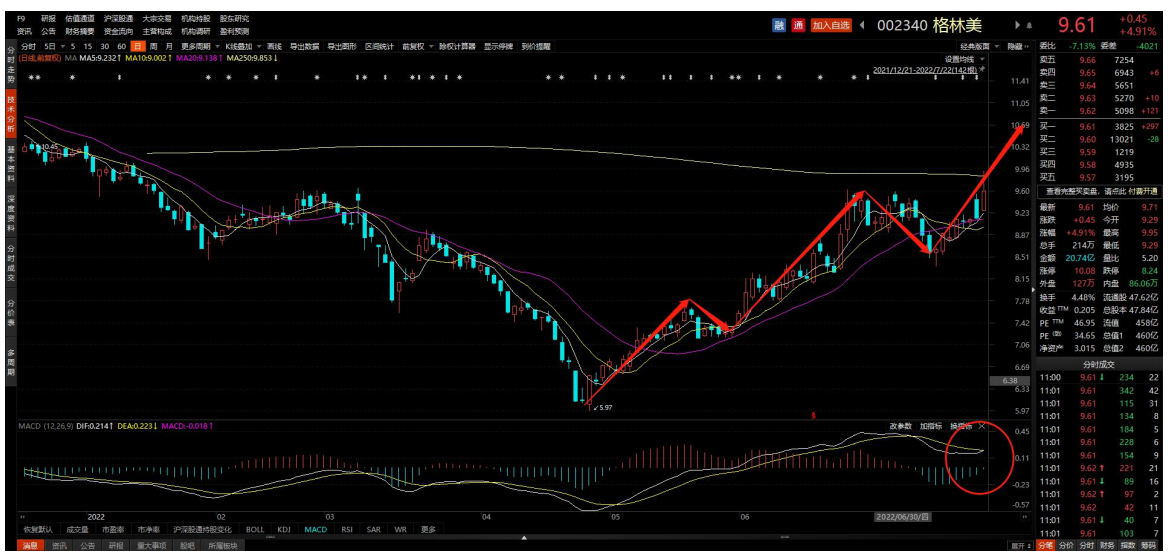The image size is (1172, 558).
Task: Select the KDJ indicator tab
Action: 283,530
